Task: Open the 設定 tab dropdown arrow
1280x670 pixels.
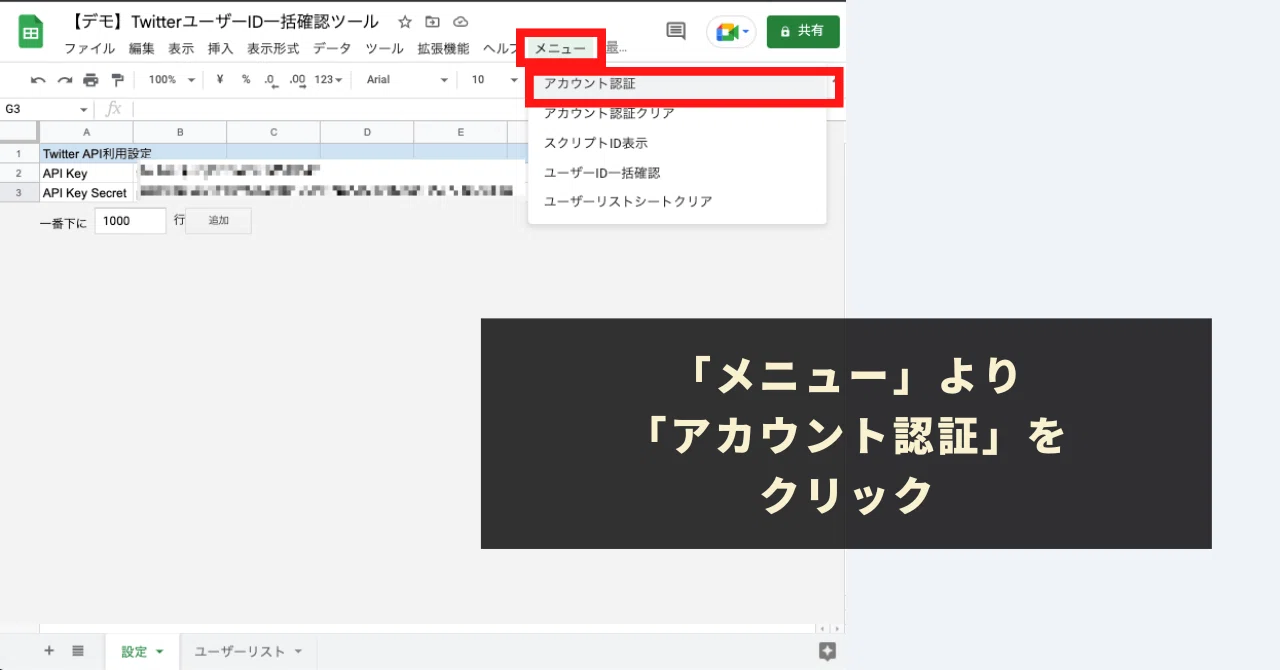Action: pyautogui.click(x=160, y=652)
